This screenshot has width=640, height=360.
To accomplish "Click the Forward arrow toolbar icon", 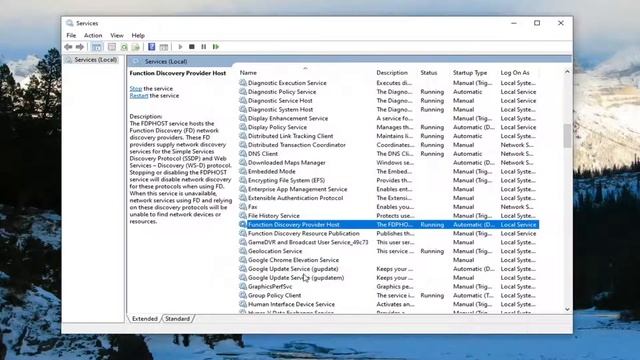I will (x=80, y=47).
